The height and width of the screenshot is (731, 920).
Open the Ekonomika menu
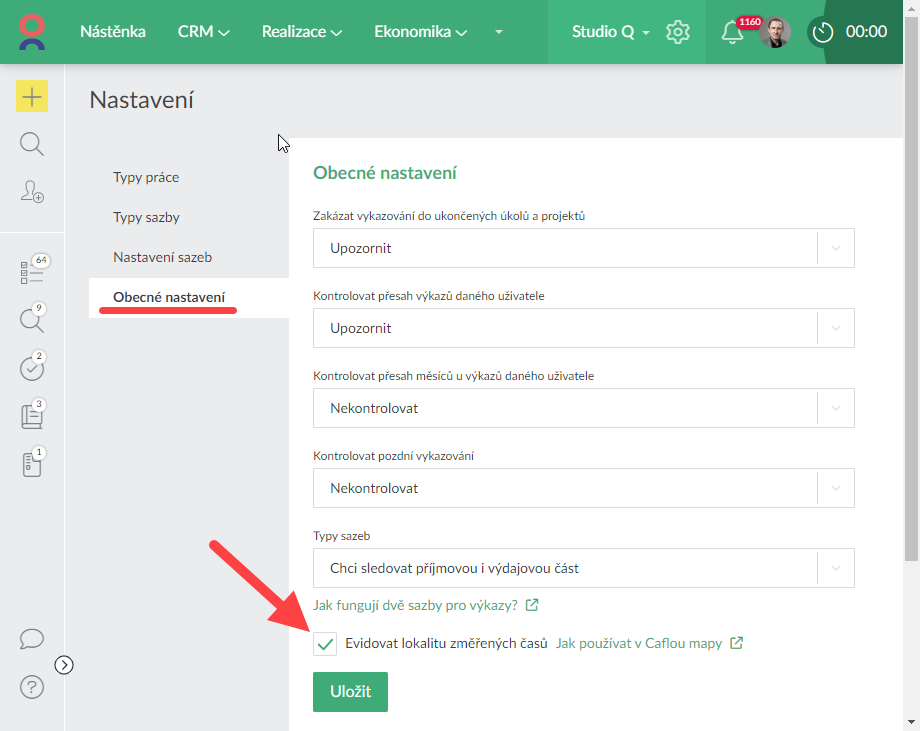point(420,32)
